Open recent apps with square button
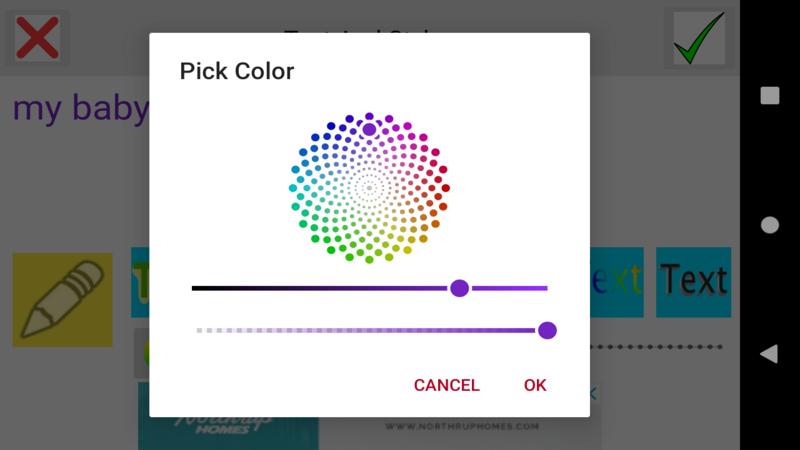 click(769, 96)
